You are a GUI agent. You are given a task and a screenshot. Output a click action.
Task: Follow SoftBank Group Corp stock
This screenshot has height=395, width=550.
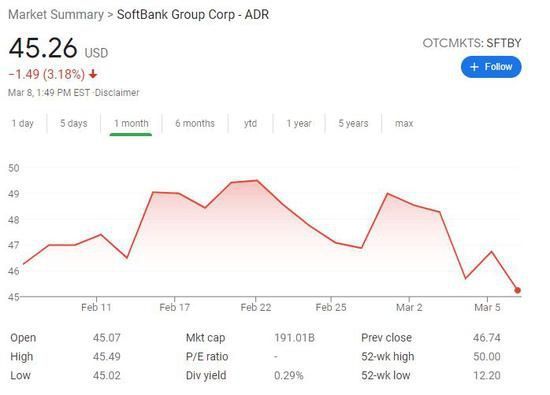tap(491, 67)
